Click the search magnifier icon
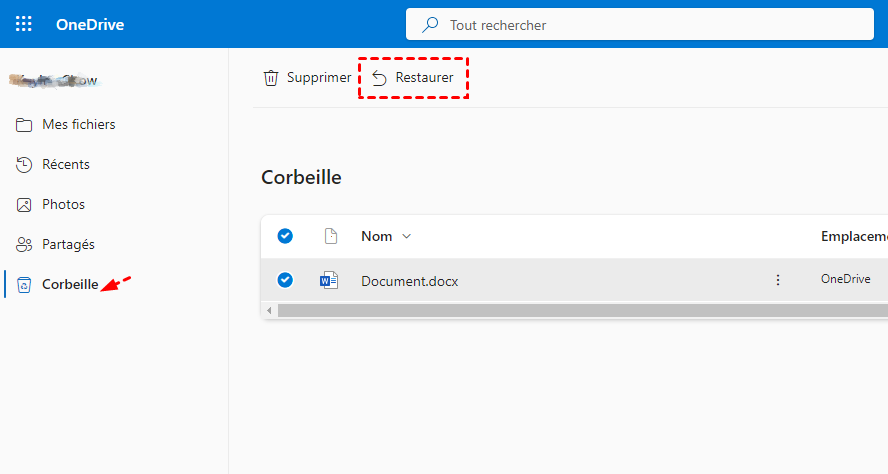888x474 pixels. pos(431,25)
